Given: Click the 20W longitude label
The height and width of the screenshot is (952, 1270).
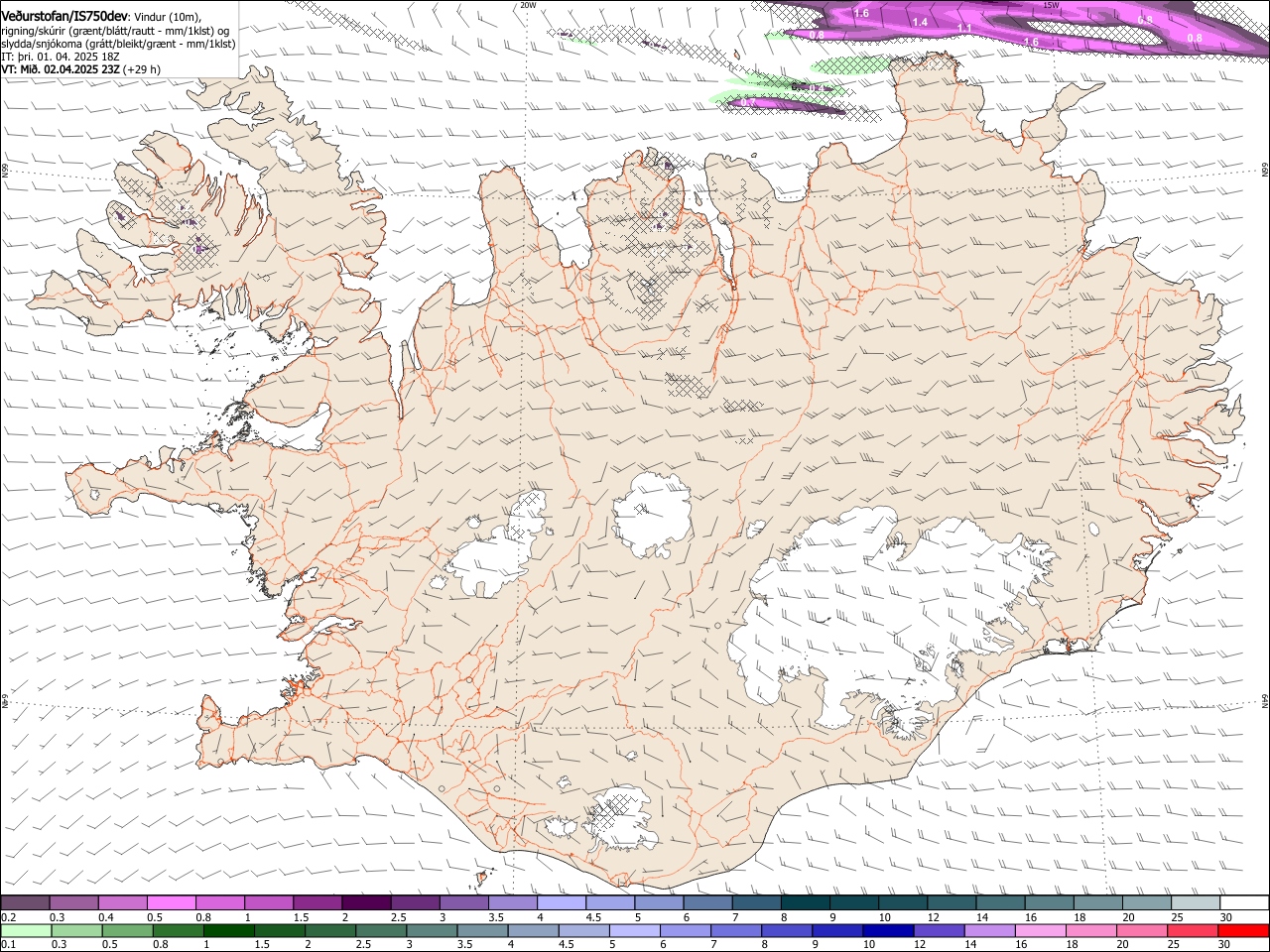Looking at the screenshot, I should 528,5.
